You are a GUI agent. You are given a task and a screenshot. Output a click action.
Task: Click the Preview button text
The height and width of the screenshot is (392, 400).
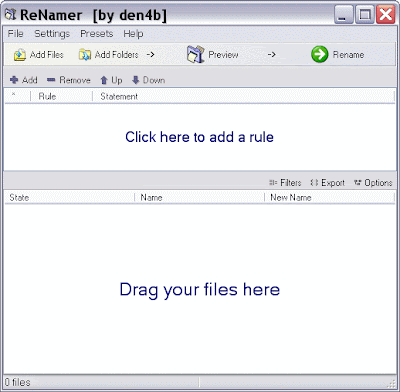coord(223,54)
